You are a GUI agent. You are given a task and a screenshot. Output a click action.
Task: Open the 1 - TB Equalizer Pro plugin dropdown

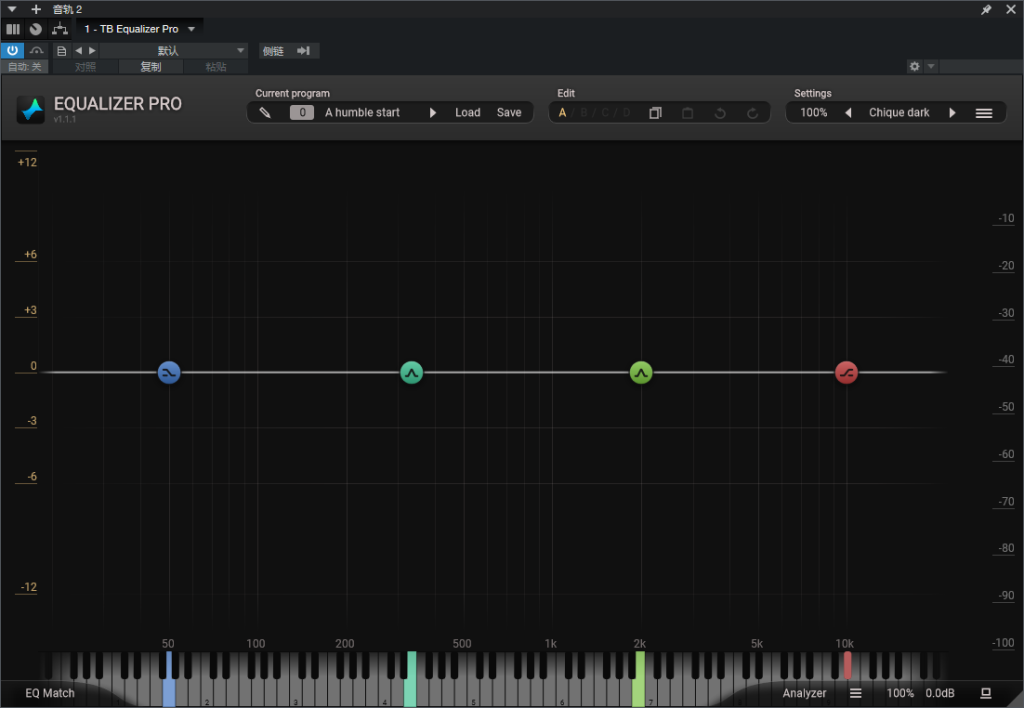(x=139, y=29)
